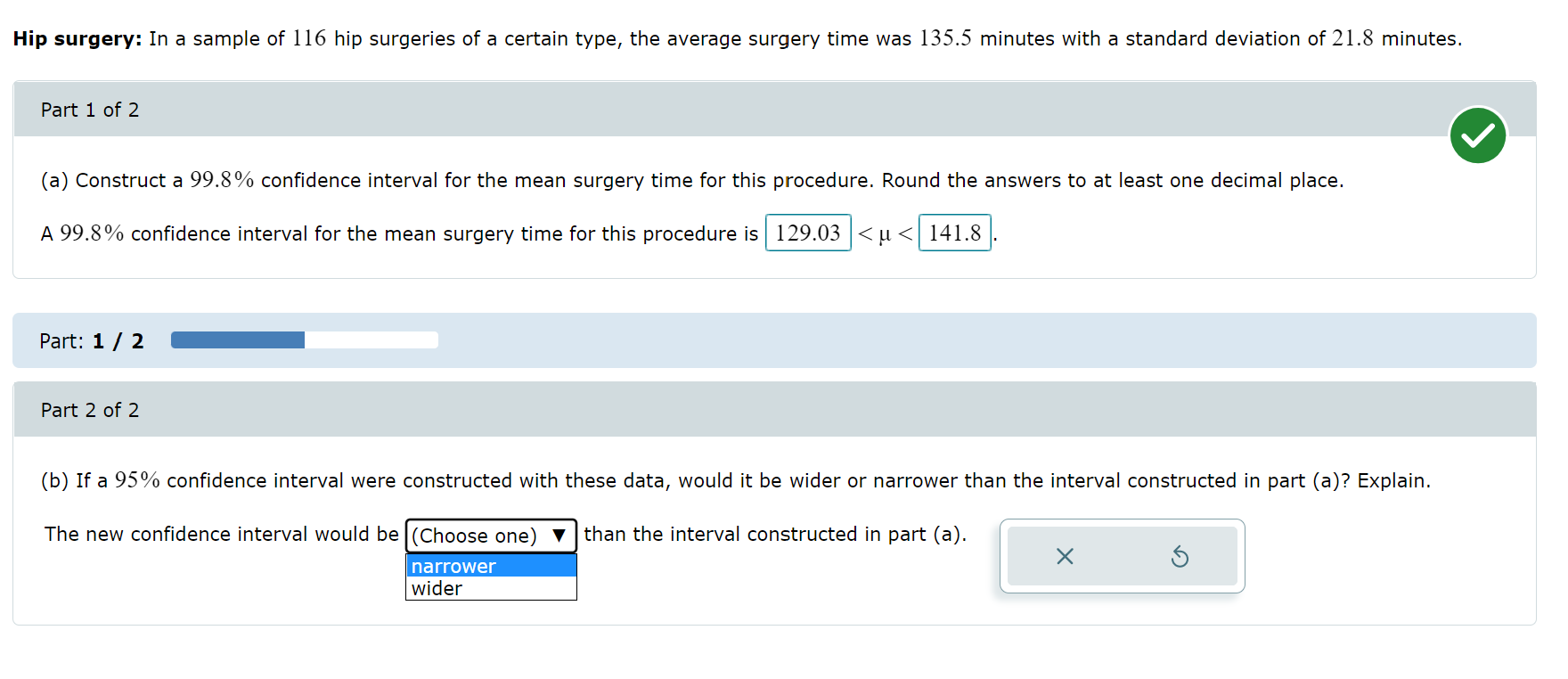Click the reset response button panel
1568x679 pixels.
click(1122, 556)
